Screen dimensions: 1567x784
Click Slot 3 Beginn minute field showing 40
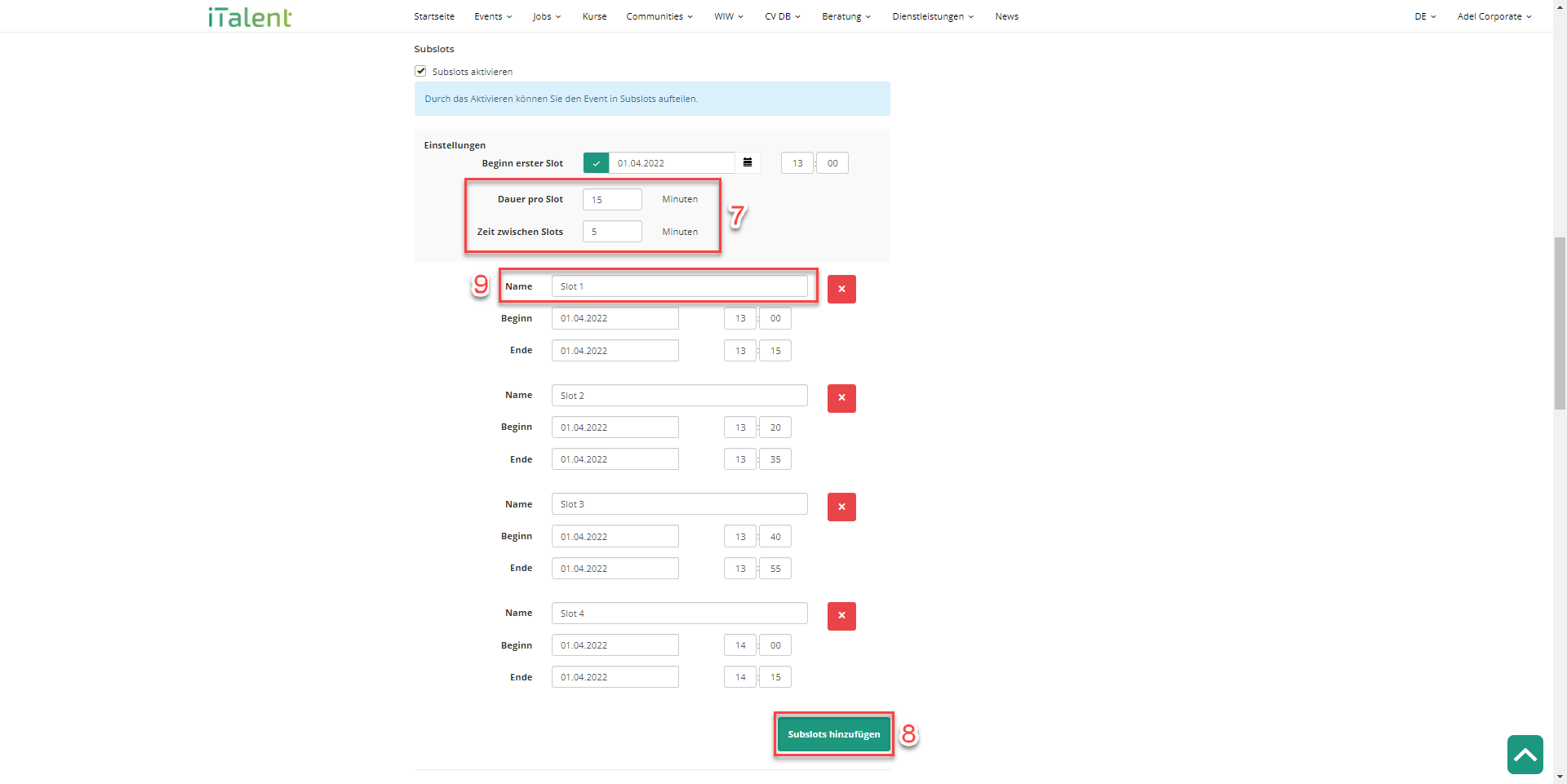point(775,537)
